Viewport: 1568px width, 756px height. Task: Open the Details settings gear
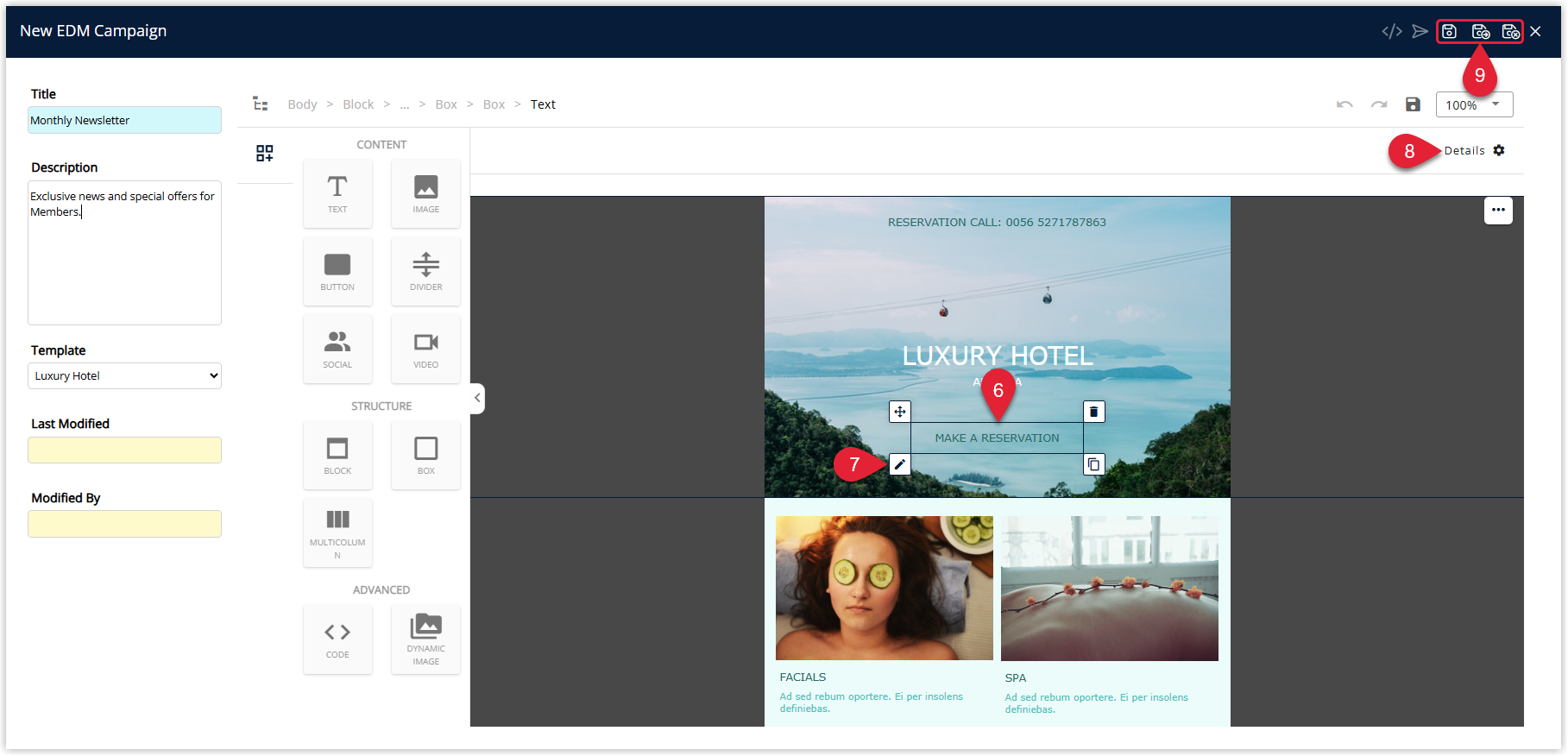[1499, 150]
